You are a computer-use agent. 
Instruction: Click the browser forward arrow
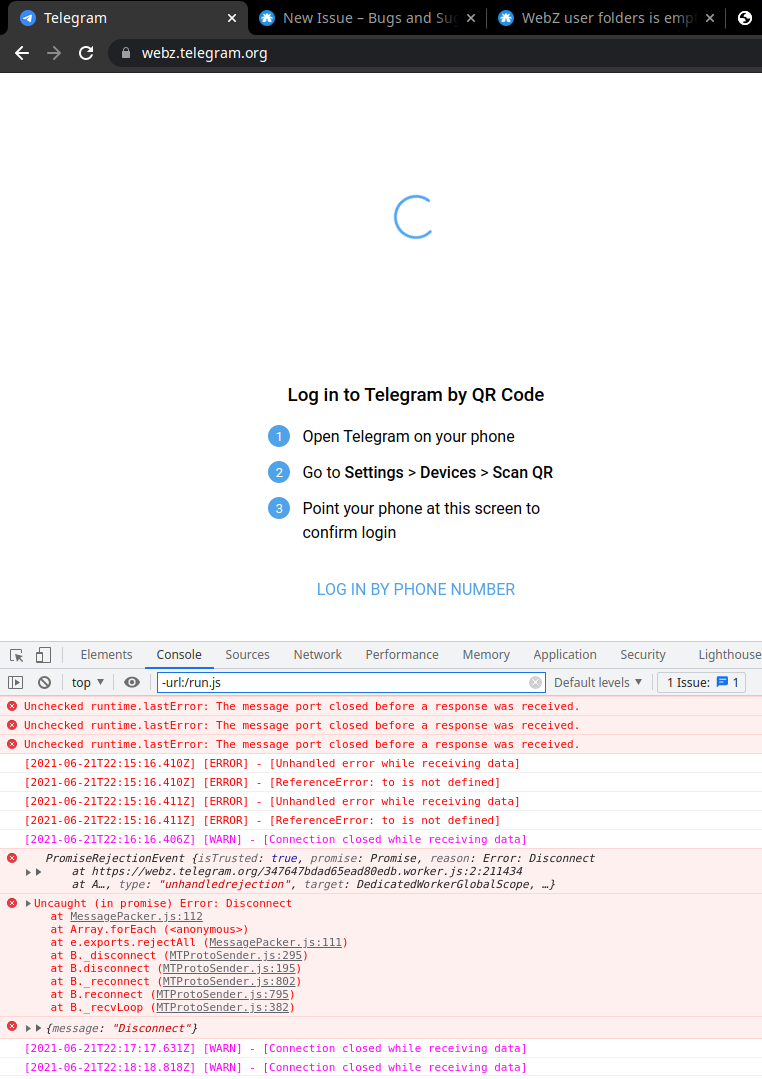point(54,53)
